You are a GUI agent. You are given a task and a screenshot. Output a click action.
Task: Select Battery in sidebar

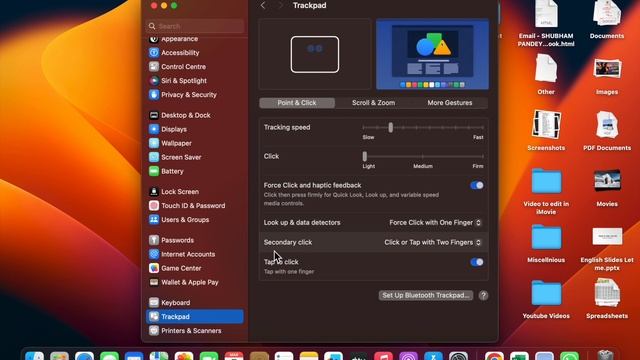(167, 171)
